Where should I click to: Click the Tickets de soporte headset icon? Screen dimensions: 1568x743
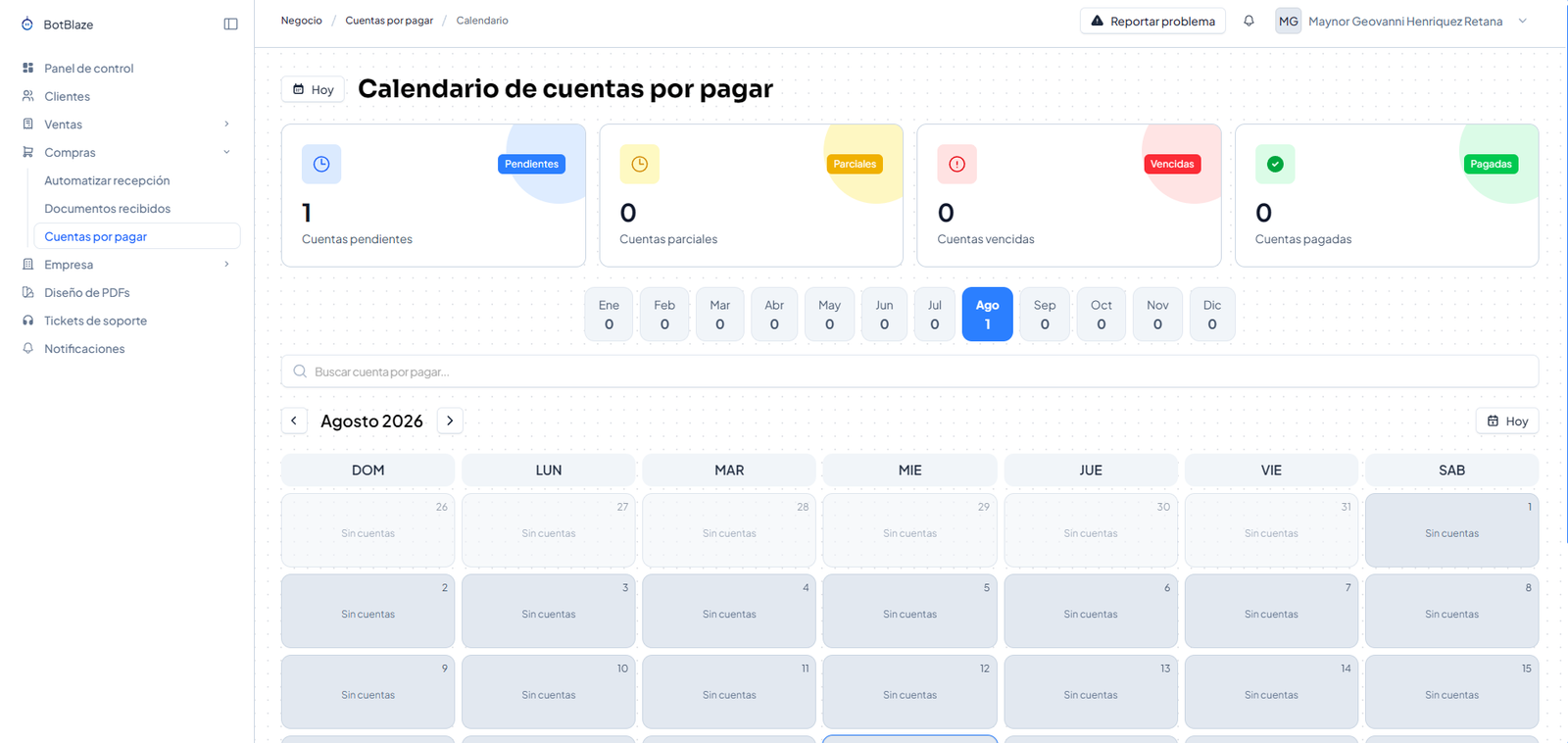27,321
